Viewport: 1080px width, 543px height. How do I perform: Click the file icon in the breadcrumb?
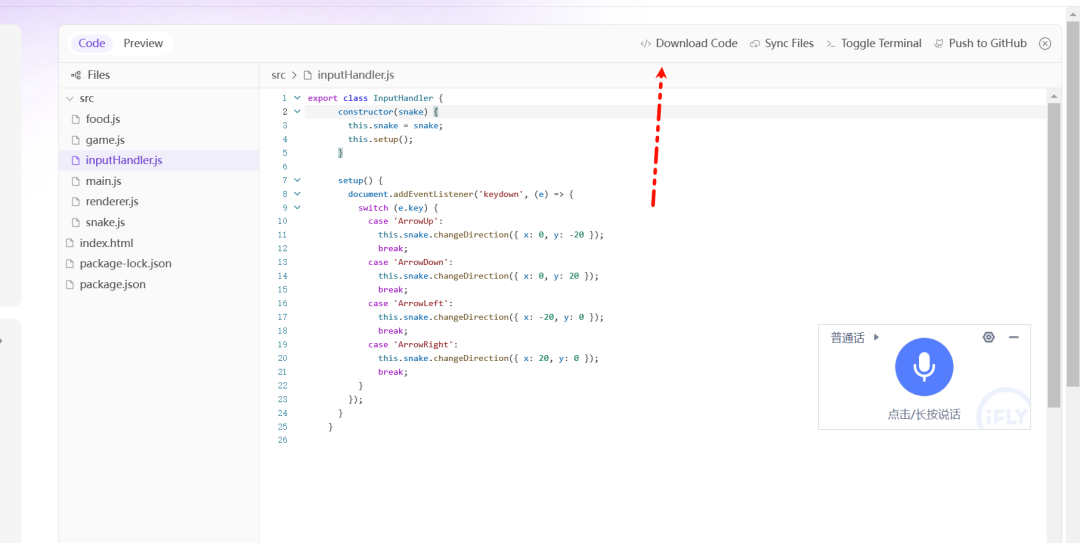click(x=308, y=75)
